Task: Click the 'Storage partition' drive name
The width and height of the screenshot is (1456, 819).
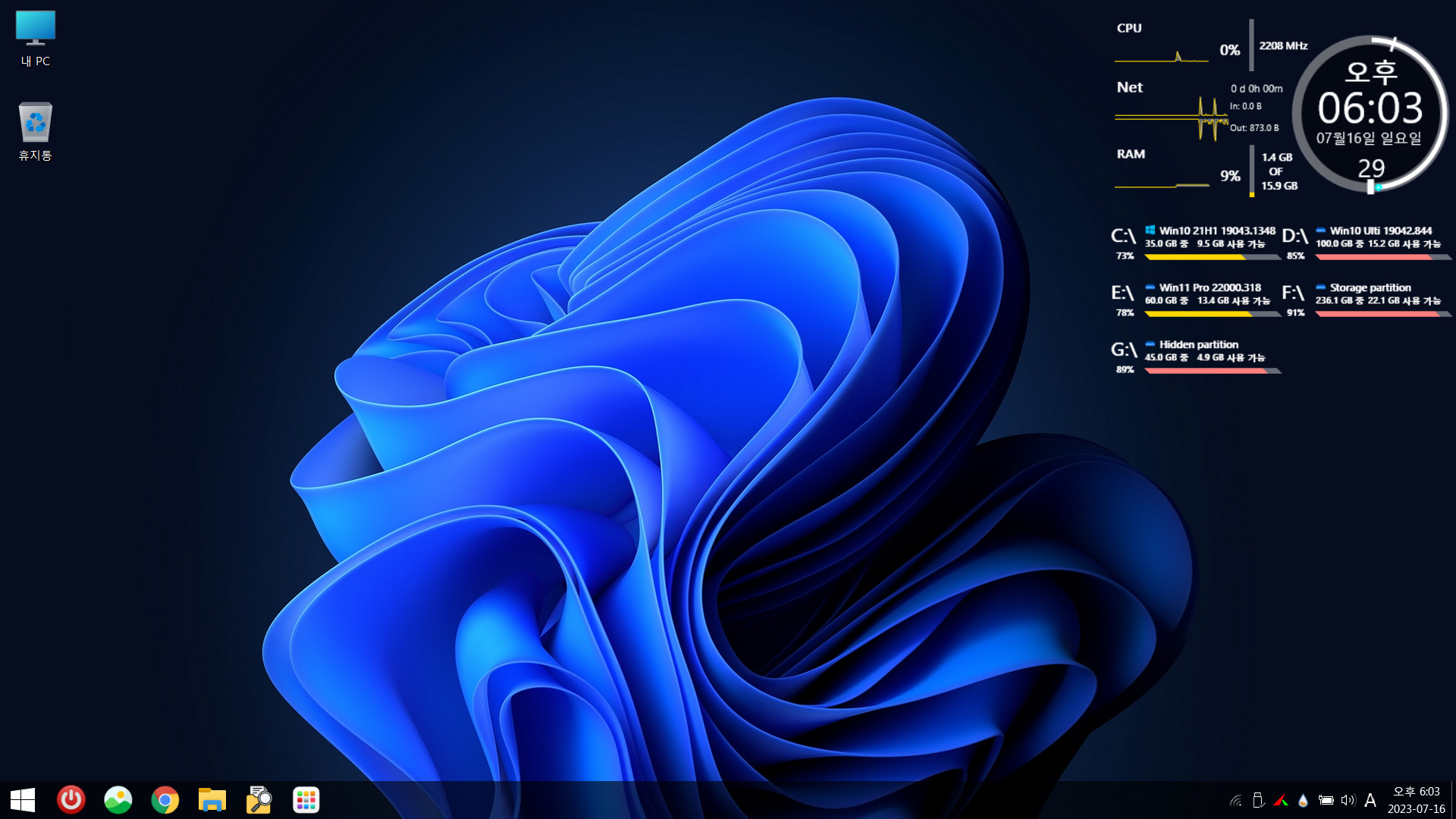Action: pos(1370,287)
